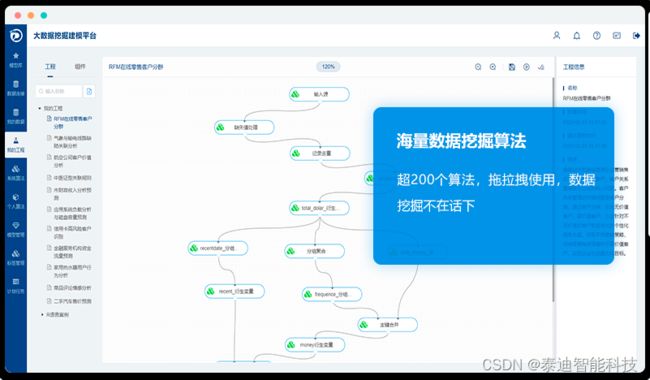Save the workflow with the disk icon
The image size is (650, 380).
[x=512, y=67]
